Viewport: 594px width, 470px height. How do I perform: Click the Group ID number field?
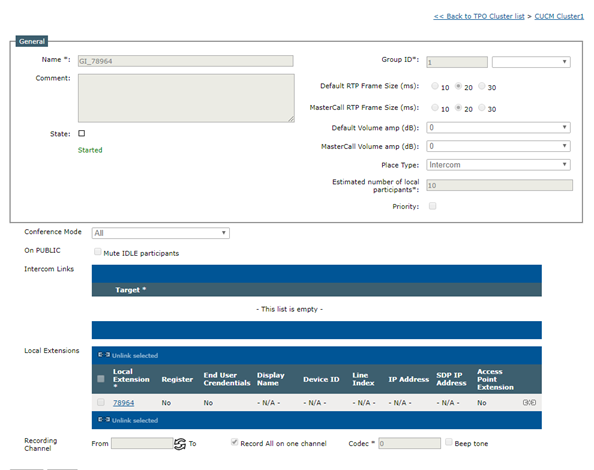457,62
